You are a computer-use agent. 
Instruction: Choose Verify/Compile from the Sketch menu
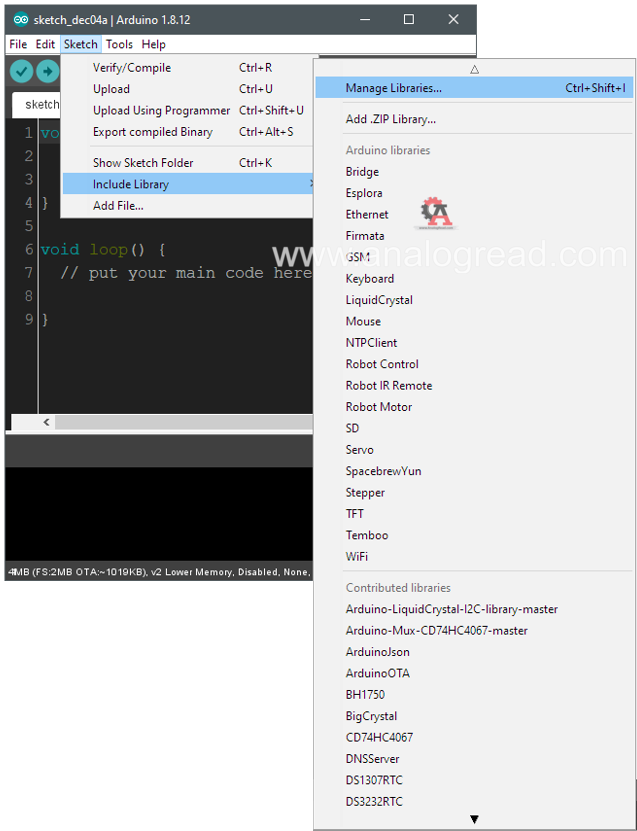pyautogui.click(x=188, y=68)
